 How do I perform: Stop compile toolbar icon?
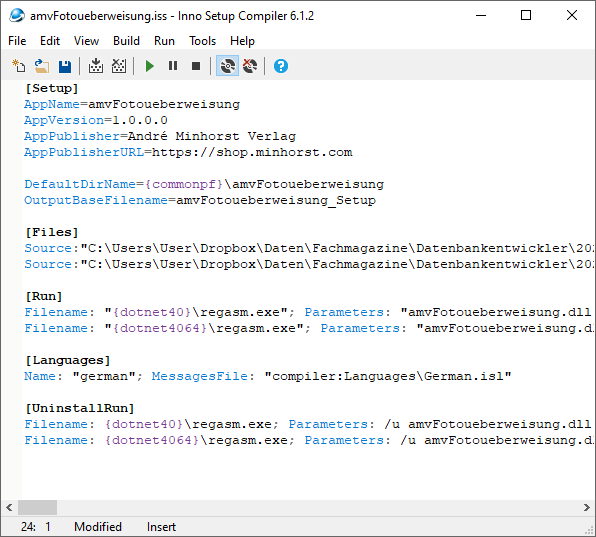coord(119,66)
